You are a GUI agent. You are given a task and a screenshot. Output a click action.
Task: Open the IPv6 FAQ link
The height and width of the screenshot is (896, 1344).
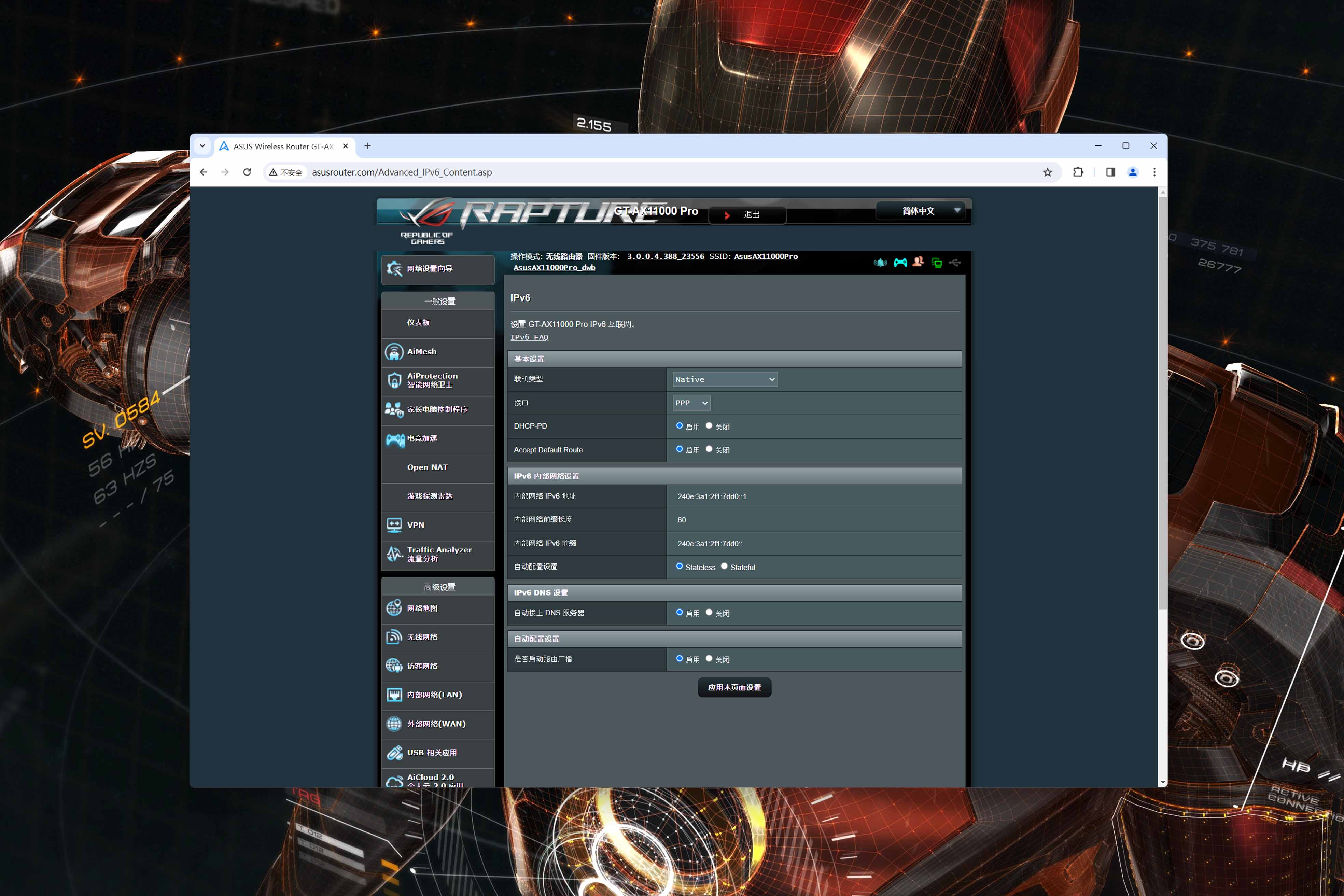tap(529, 337)
